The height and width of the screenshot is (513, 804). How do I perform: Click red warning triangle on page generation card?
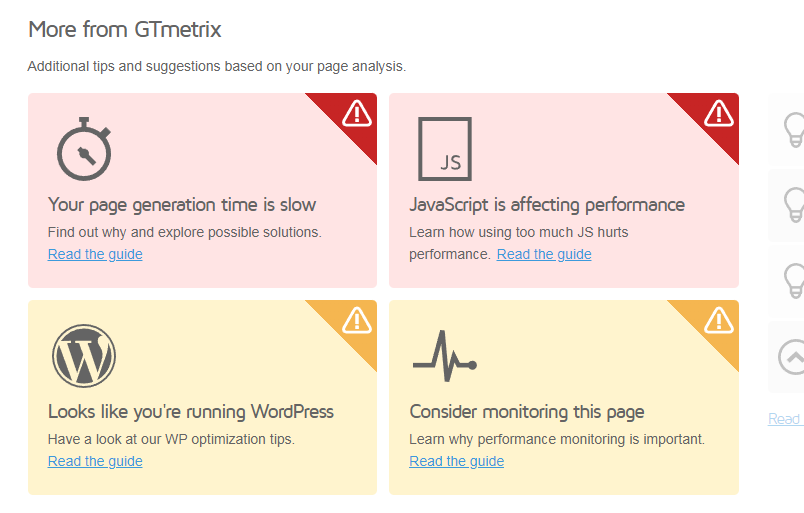[357, 113]
